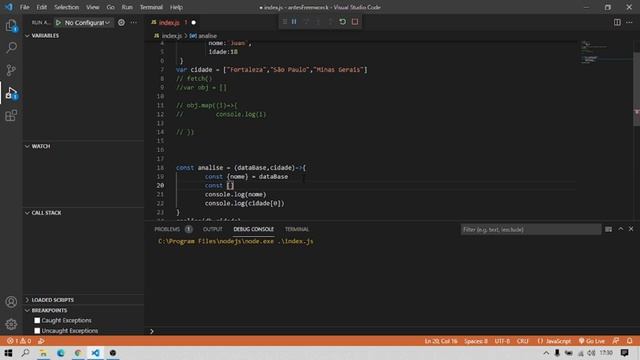
Task: Split the editor to the right
Action: pyautogui.click(x=617, y=22)
